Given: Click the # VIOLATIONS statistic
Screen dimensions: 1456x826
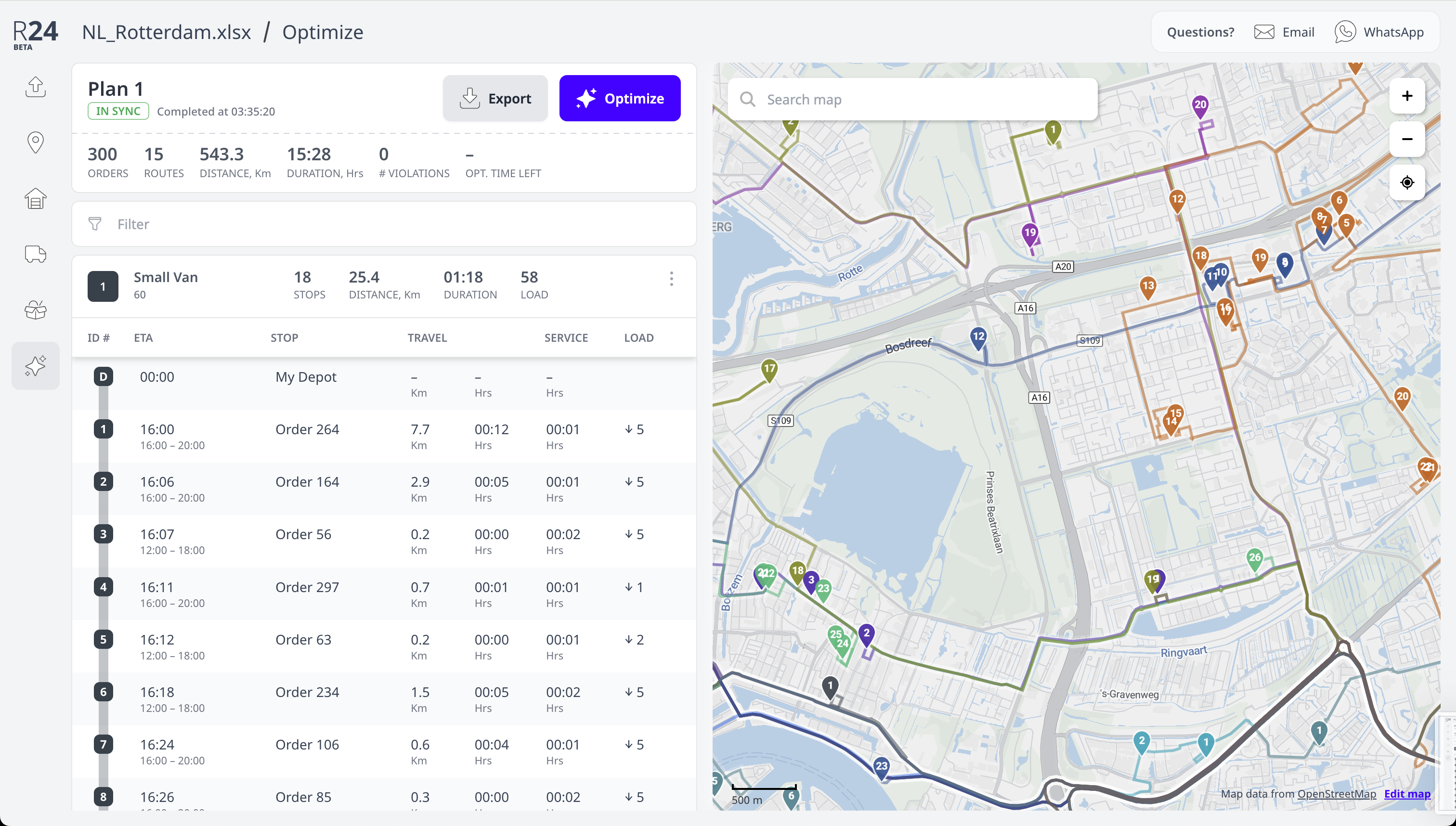Looking at the screenshot, I should 414,162.
